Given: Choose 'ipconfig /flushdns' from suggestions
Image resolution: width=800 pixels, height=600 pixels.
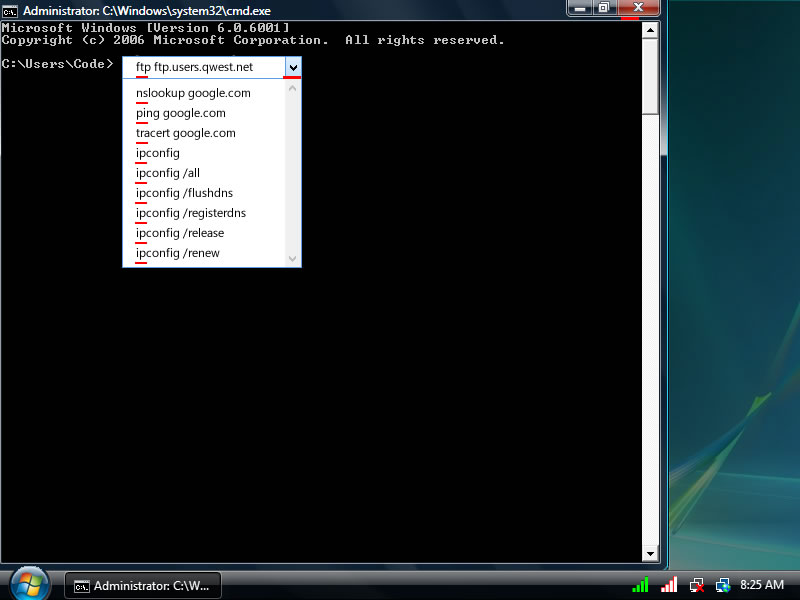Looking at the screenshot, I should coord(184,193).
